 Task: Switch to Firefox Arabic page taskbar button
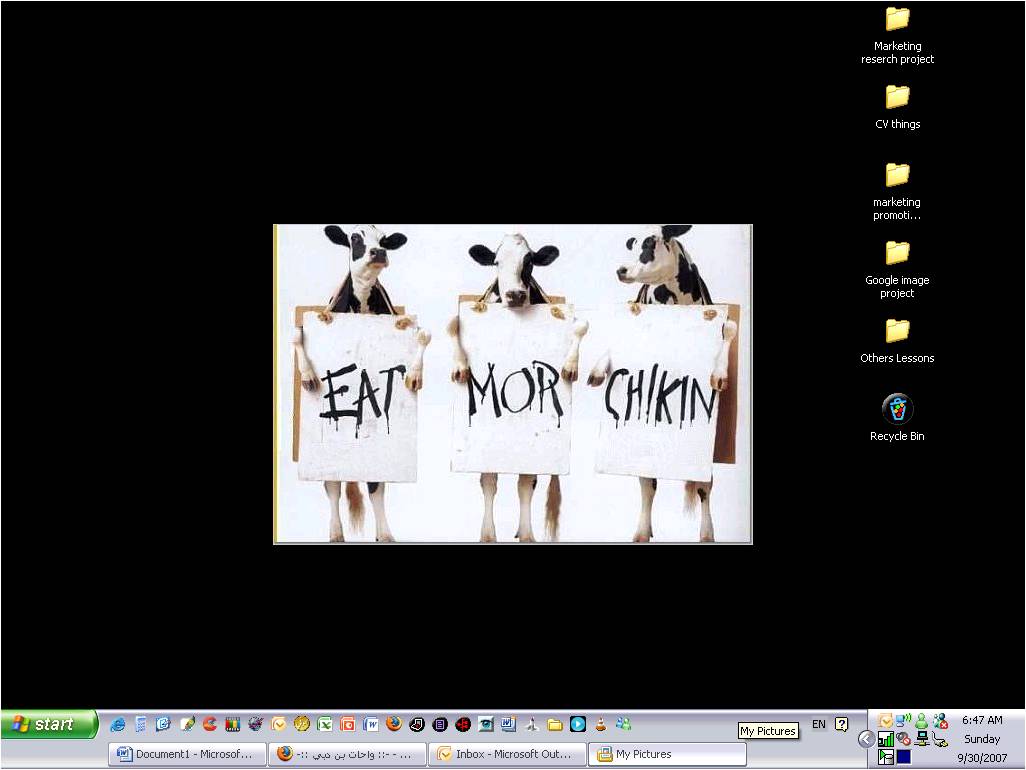347,754
